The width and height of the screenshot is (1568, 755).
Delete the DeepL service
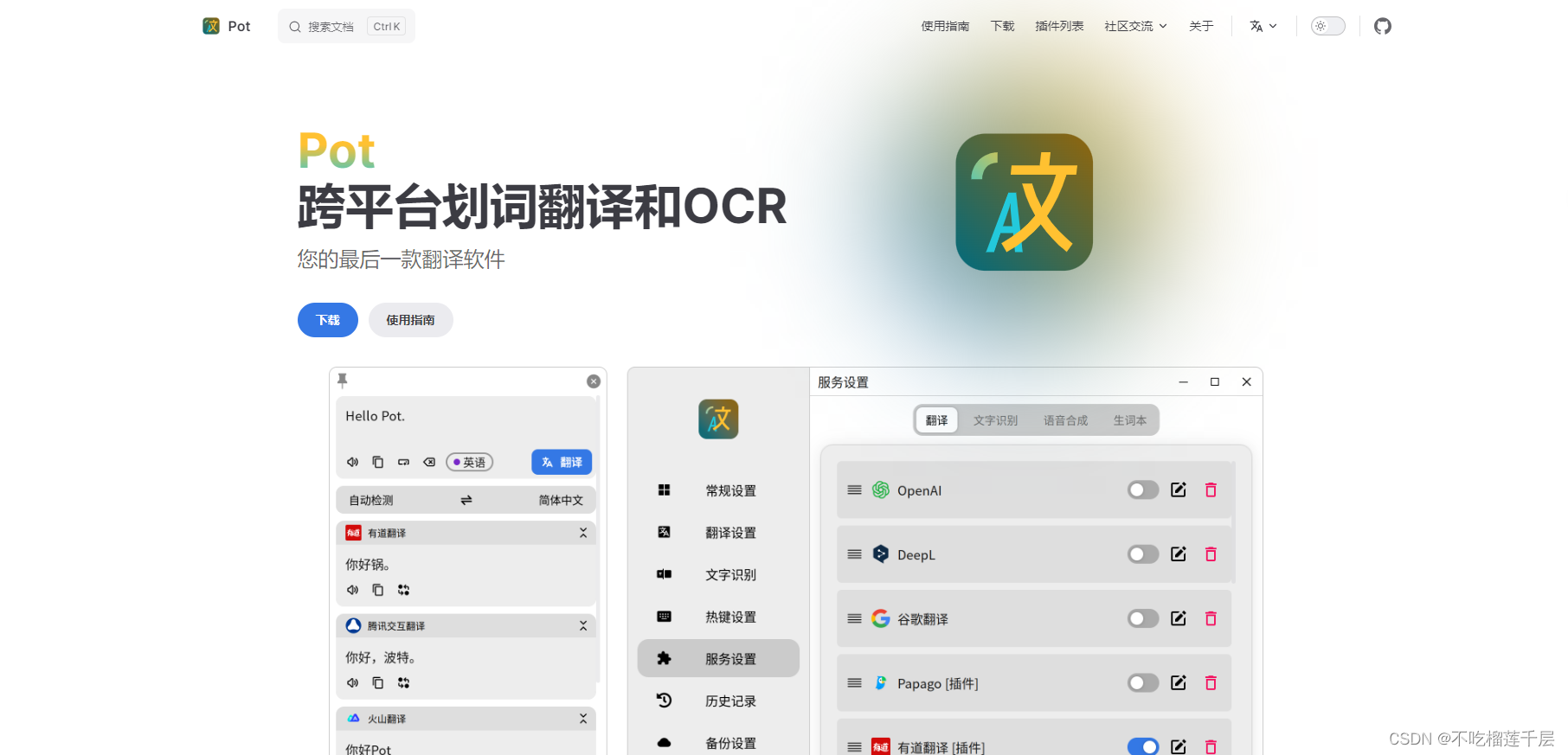1211,553
